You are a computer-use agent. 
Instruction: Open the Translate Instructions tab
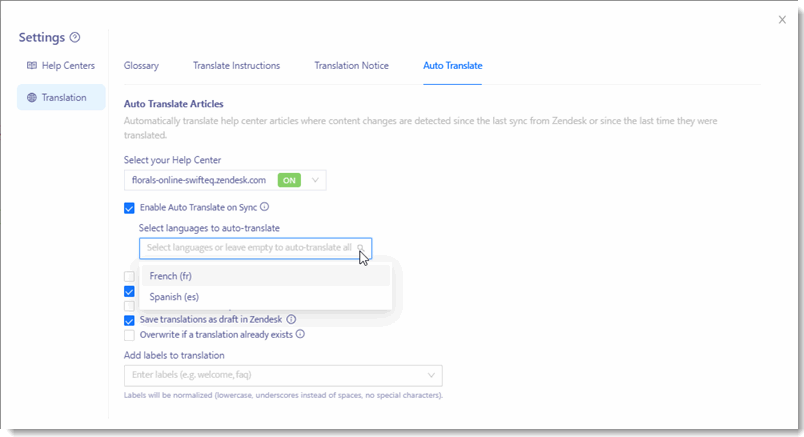(x=236, y=66)
